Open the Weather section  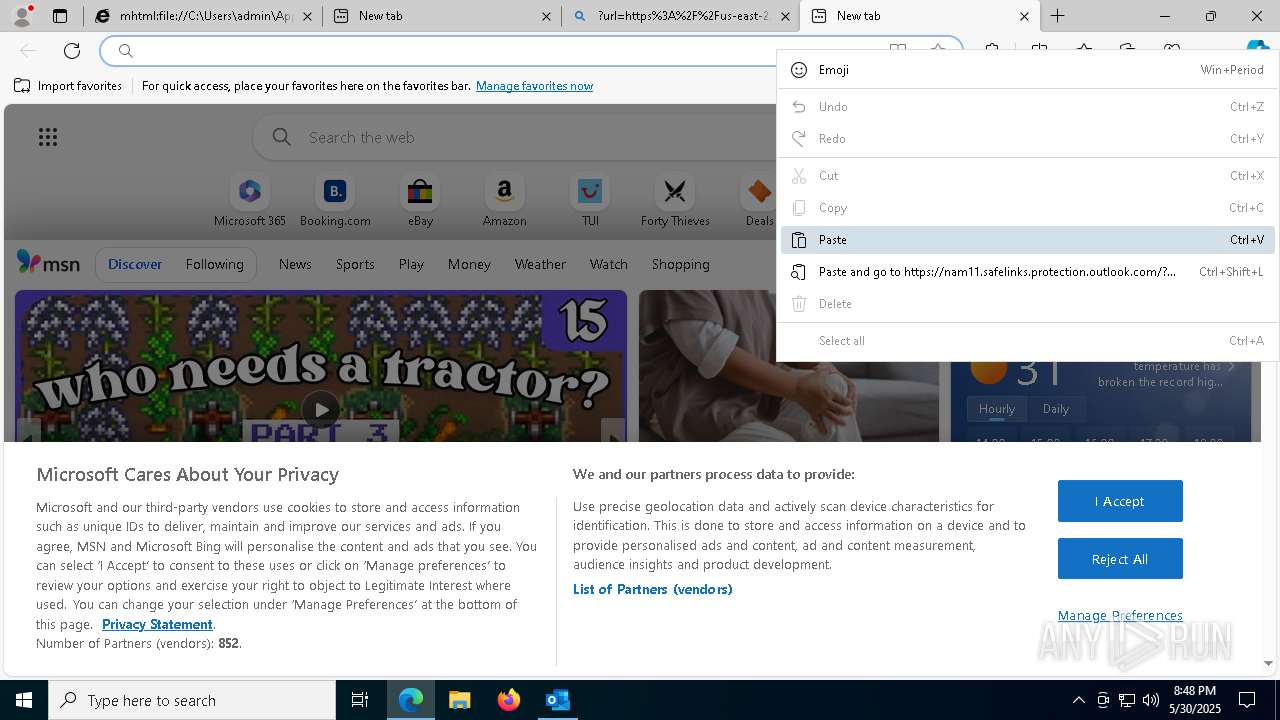coord(540,264)
